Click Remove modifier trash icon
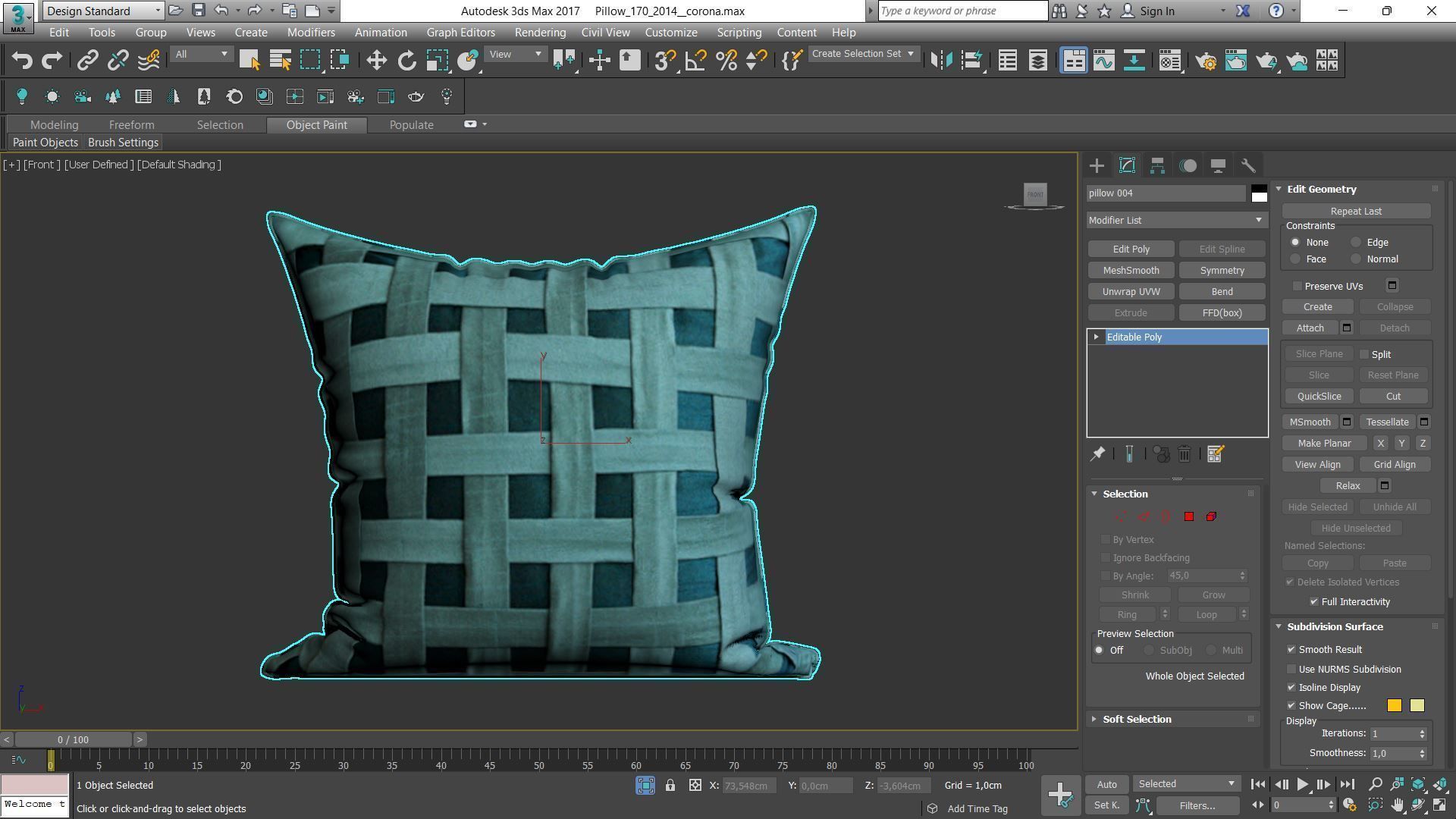This screenshot has height=819, width=1456. 1185,454
